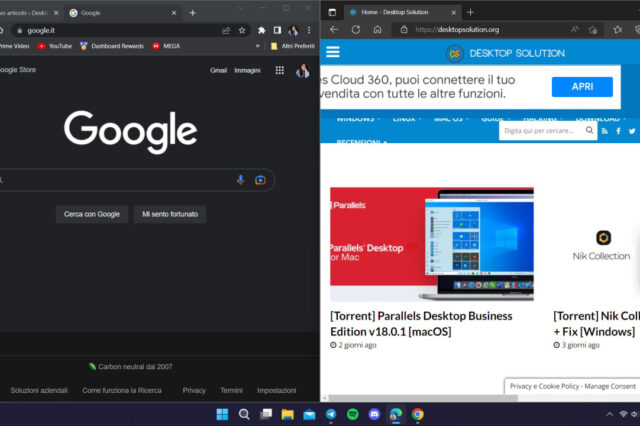Screen dimensions: 640x426
Task: Open the Windows Start menu
Action: (x=222, y=415)
